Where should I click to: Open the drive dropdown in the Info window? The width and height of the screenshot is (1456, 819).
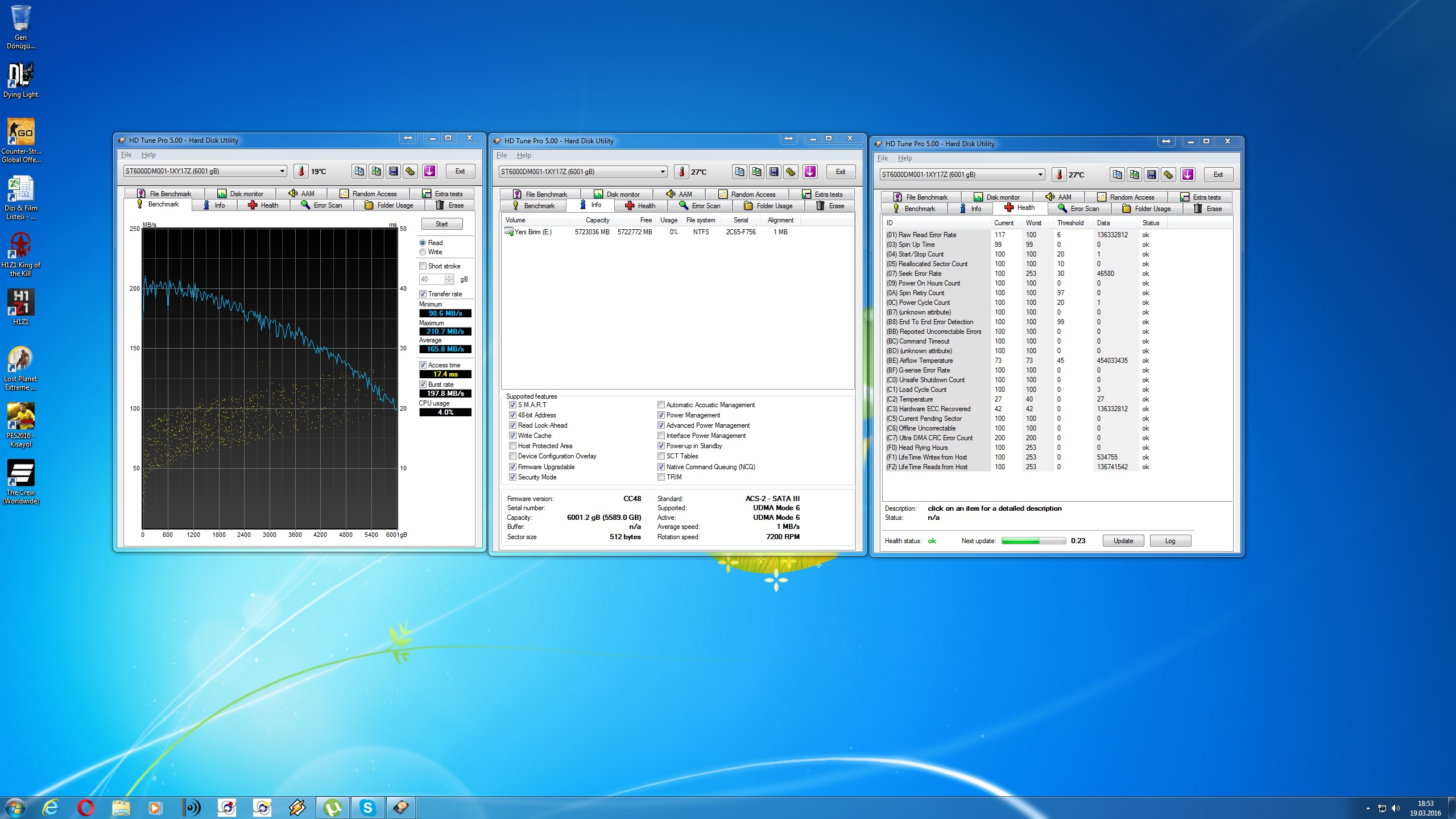coord(663,172)
